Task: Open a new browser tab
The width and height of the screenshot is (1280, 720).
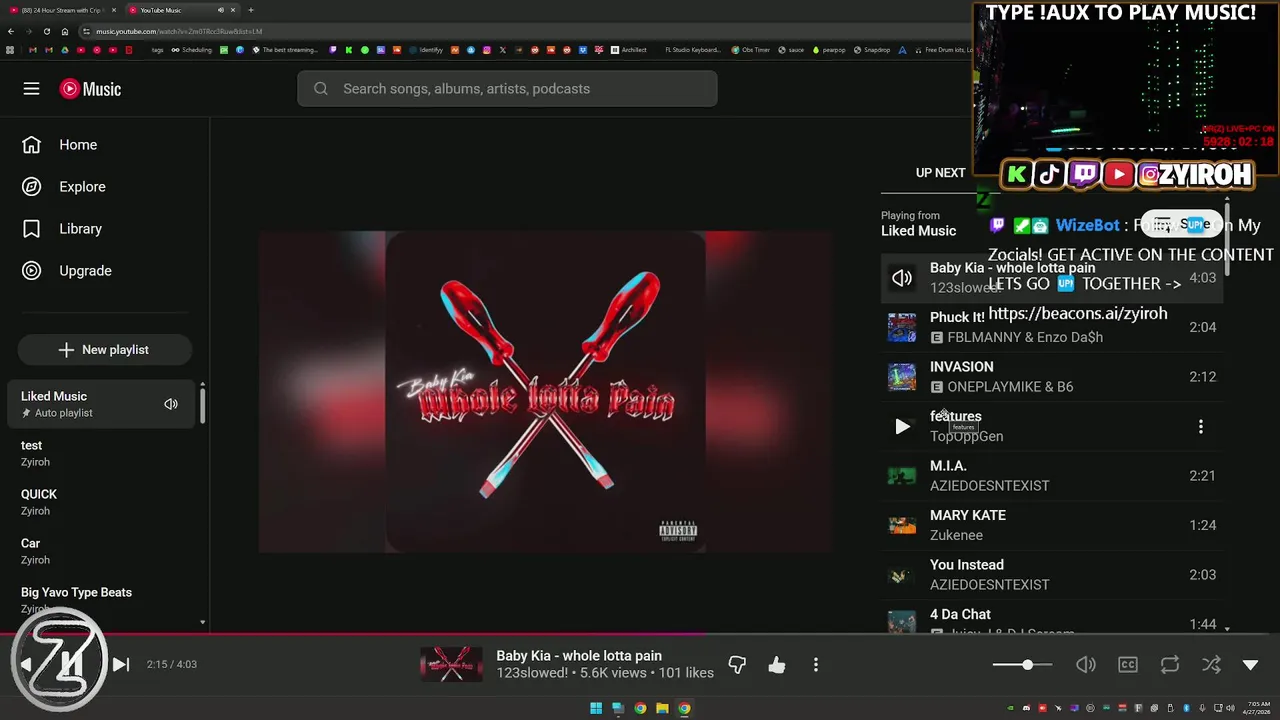Action: [250, 10]
